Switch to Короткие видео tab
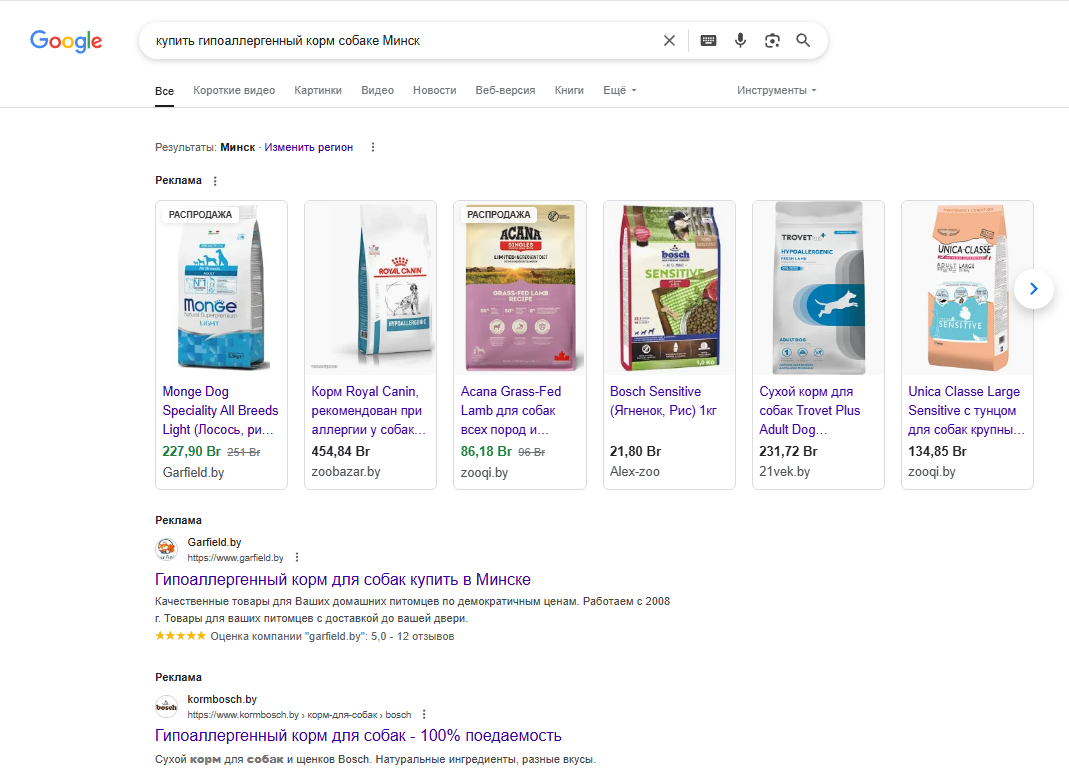Screen dimensions: 1069x782 pyautogui.click(x=234, y=90)
